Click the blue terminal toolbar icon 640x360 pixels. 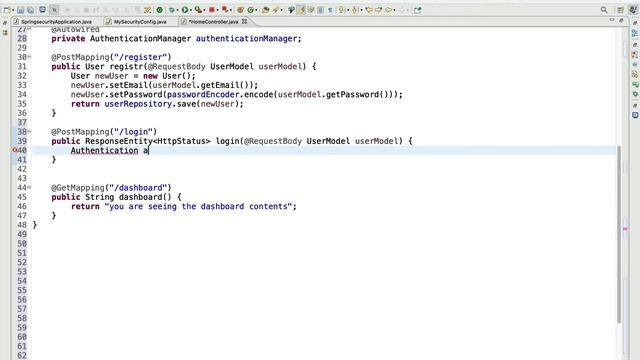click(42, 9)
